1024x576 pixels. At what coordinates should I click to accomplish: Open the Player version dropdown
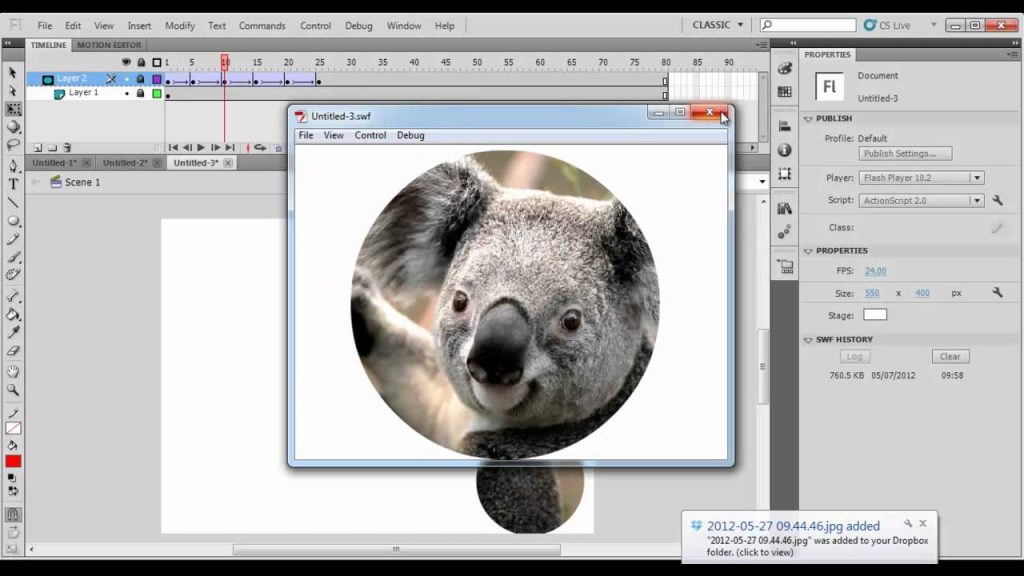[x=977, y=178]
